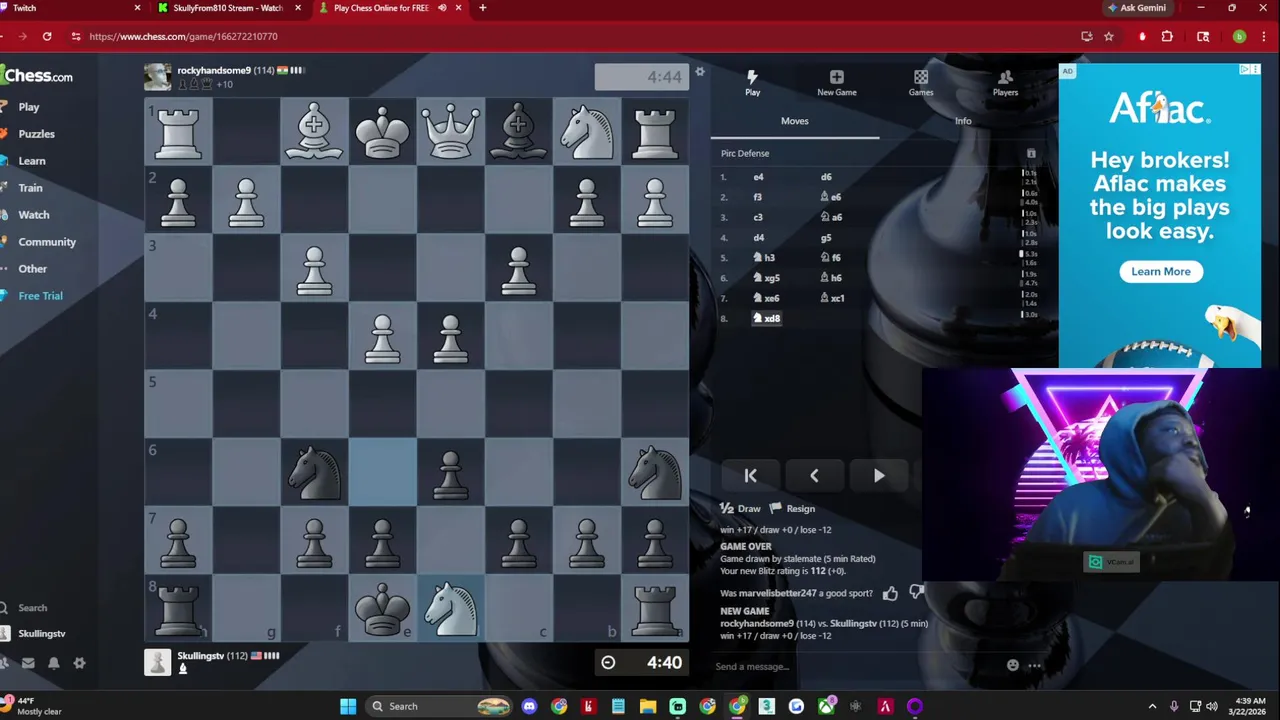Click the Pirc Defense opening name
This screenshot has width=1280, height=720.
745,153
